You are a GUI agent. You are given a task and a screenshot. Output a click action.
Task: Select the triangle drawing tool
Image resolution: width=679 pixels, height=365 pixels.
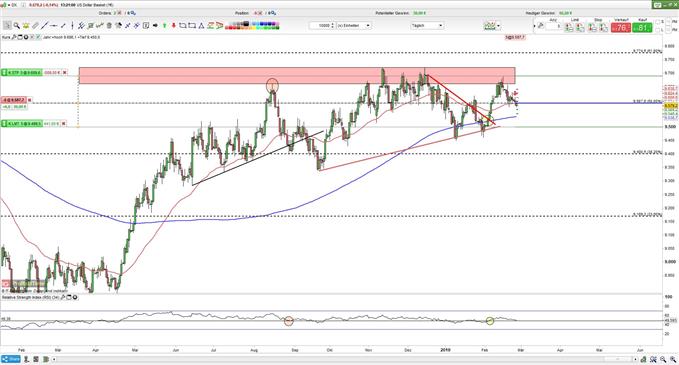[x=201, y=26]
